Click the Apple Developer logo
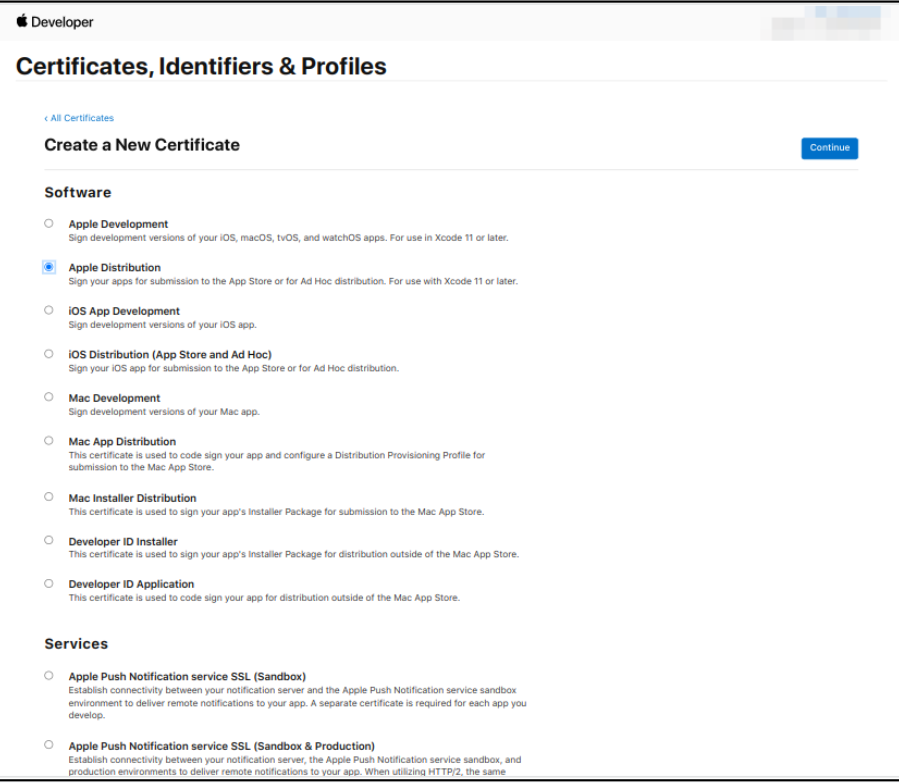Image resolution: width=899 pixels, height=783 pixels. (54, 22)
